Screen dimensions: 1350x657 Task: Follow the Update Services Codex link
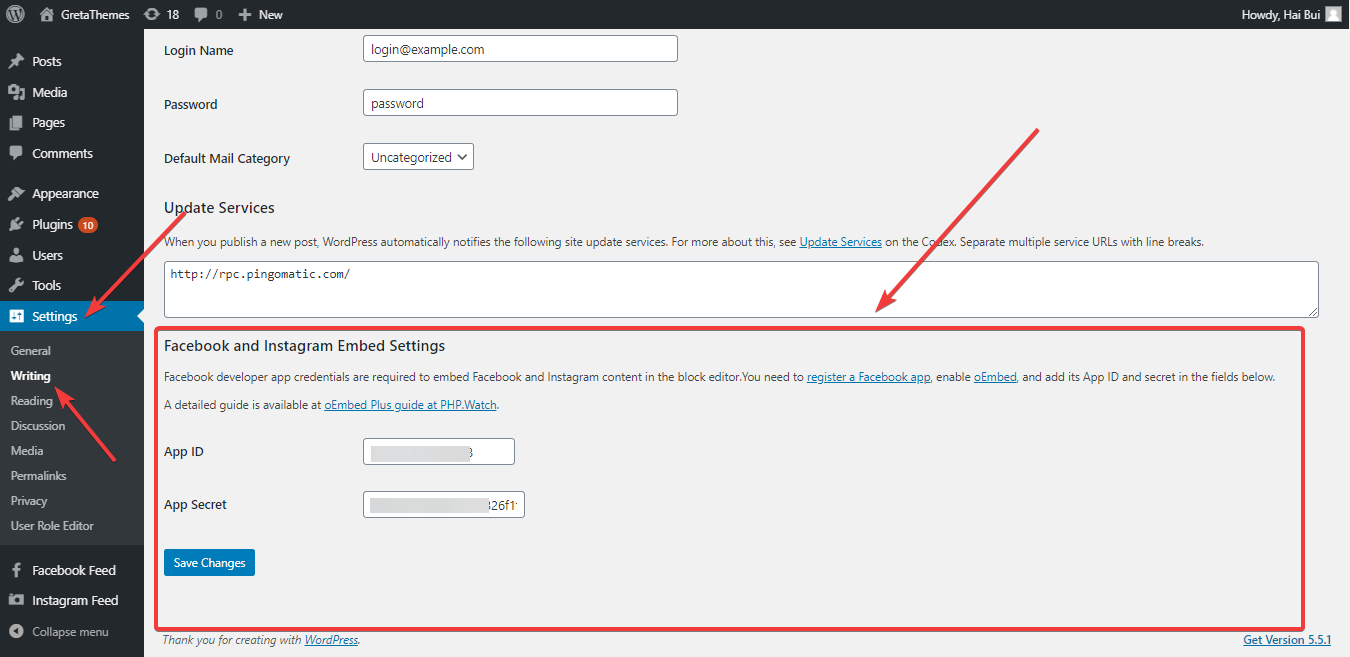click(x=841, y=242)
